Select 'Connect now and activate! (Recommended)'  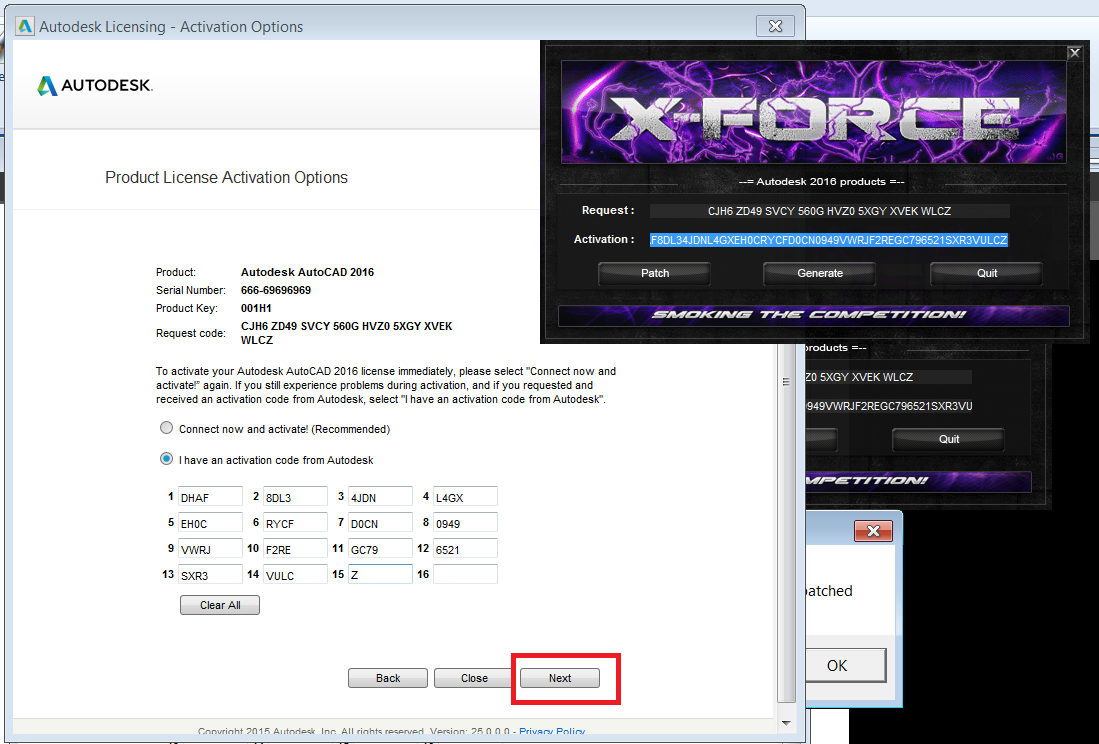[x=166, y=427]
